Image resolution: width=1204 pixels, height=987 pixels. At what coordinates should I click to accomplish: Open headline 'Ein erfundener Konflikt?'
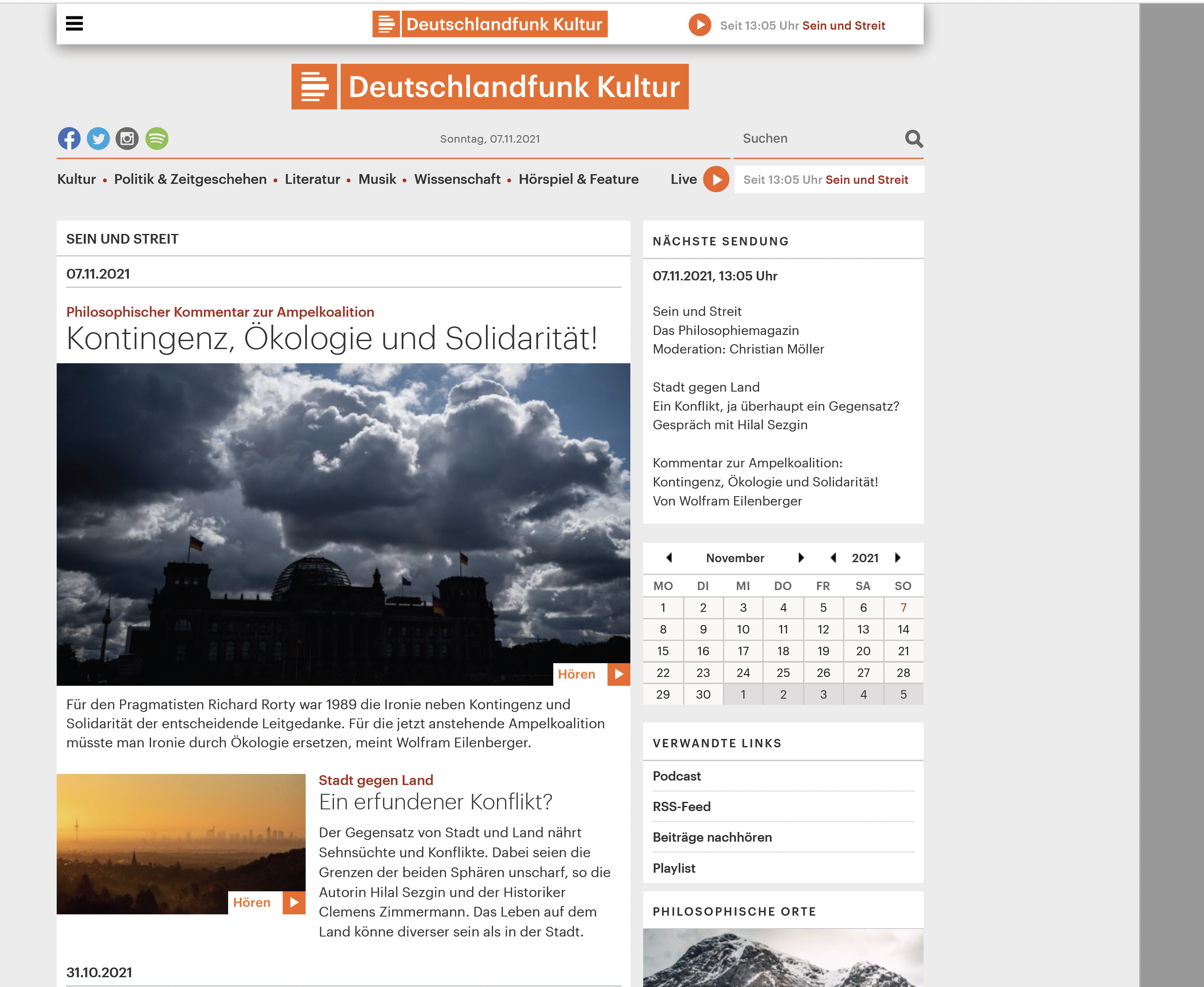point(435,802)
